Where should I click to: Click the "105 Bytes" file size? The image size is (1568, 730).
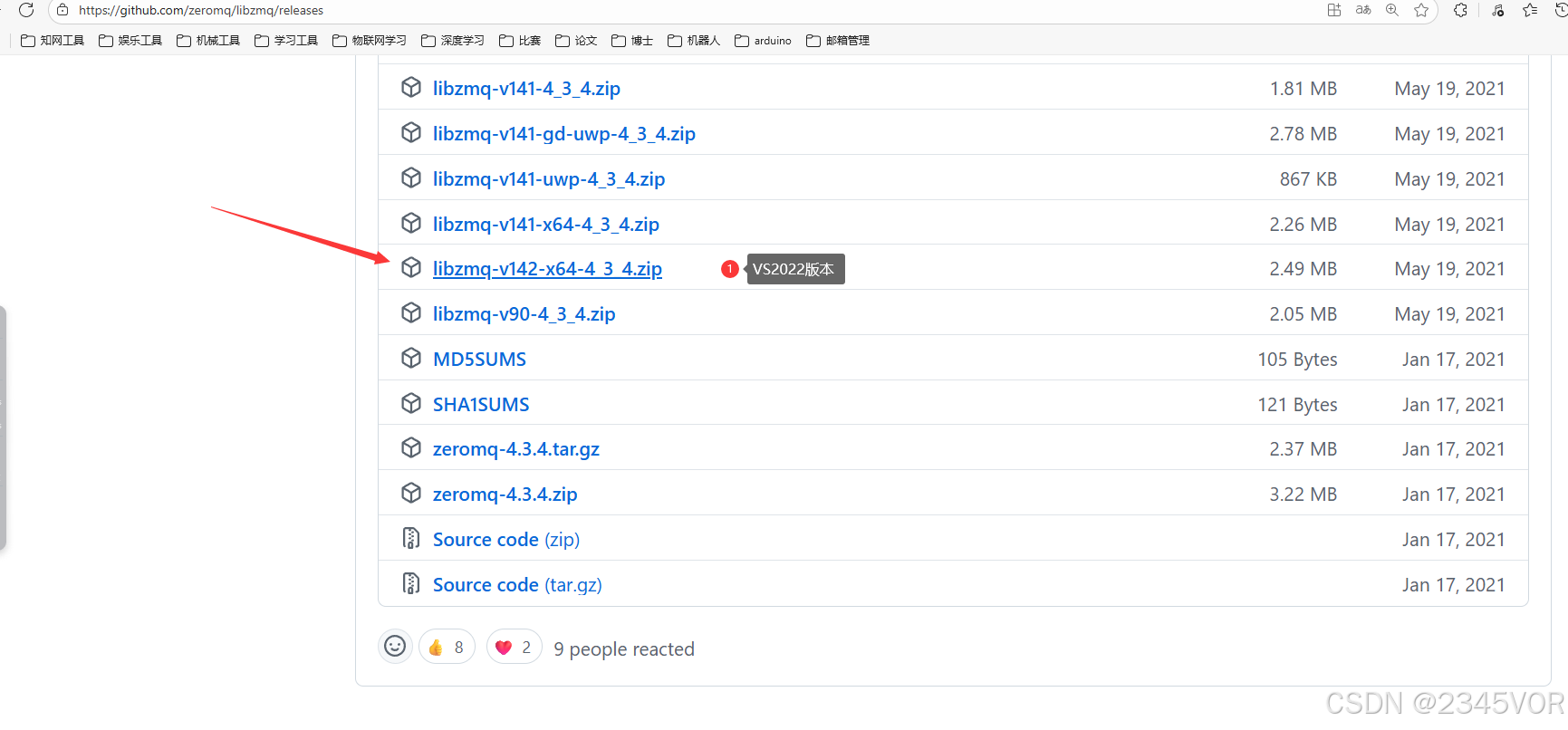pyautogui.click(x=1297, y=360)
